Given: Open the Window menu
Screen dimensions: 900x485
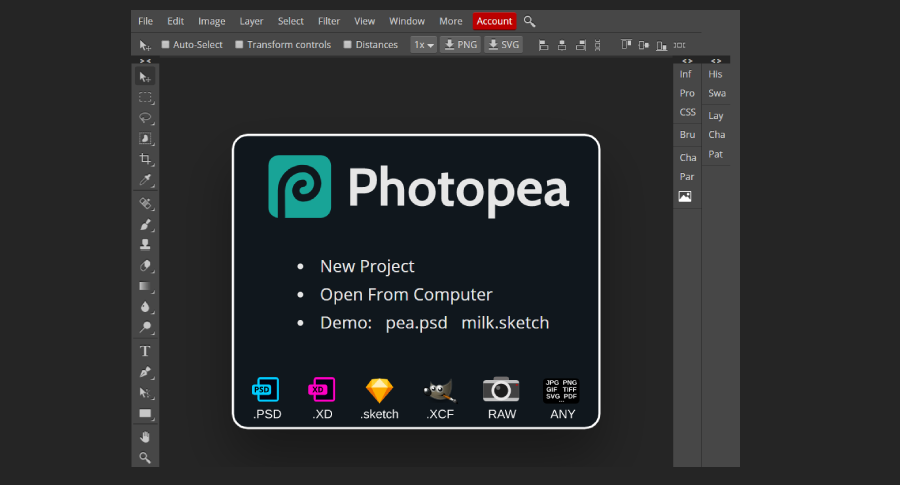Looking at the screenshot, I should 407,21.
